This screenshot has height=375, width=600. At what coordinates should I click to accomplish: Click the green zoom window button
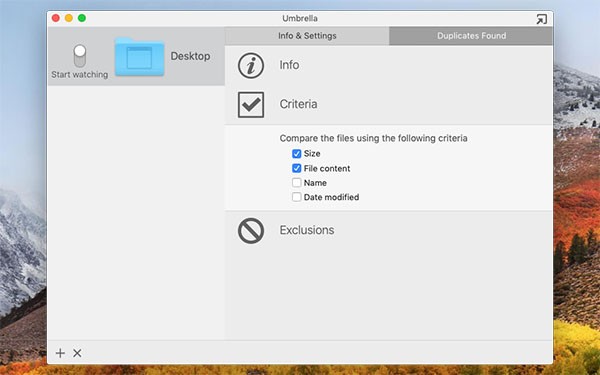click(82, 18)
